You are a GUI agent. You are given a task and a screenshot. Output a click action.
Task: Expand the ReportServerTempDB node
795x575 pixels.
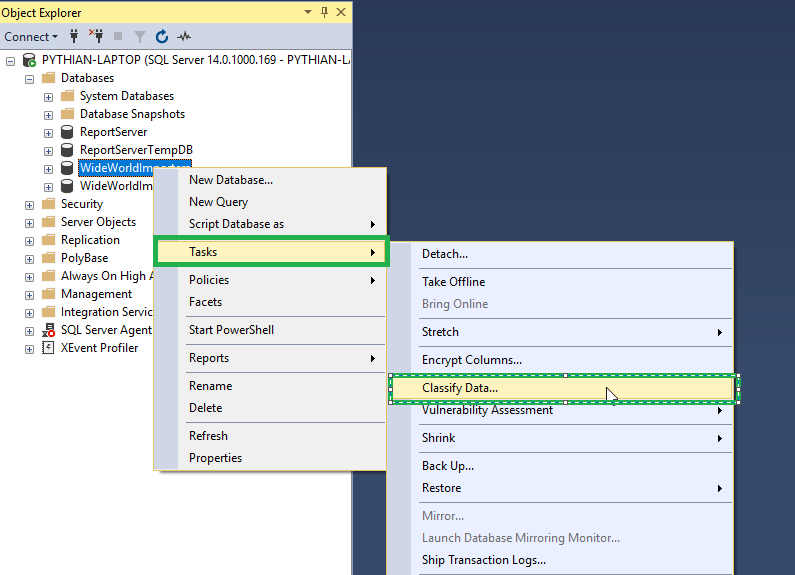48,150
